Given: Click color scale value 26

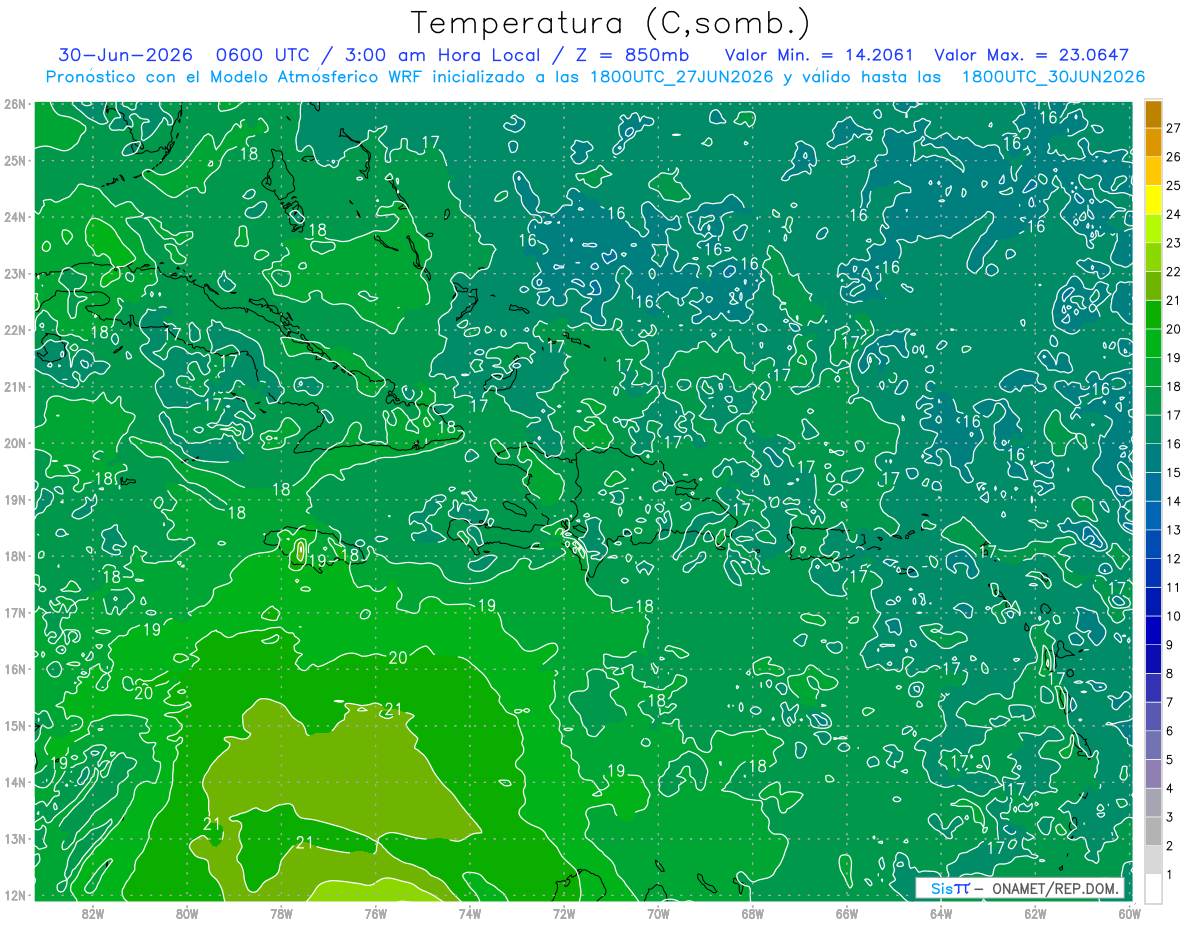Looking at the screenshot, I should click(x=1174, y=157).
